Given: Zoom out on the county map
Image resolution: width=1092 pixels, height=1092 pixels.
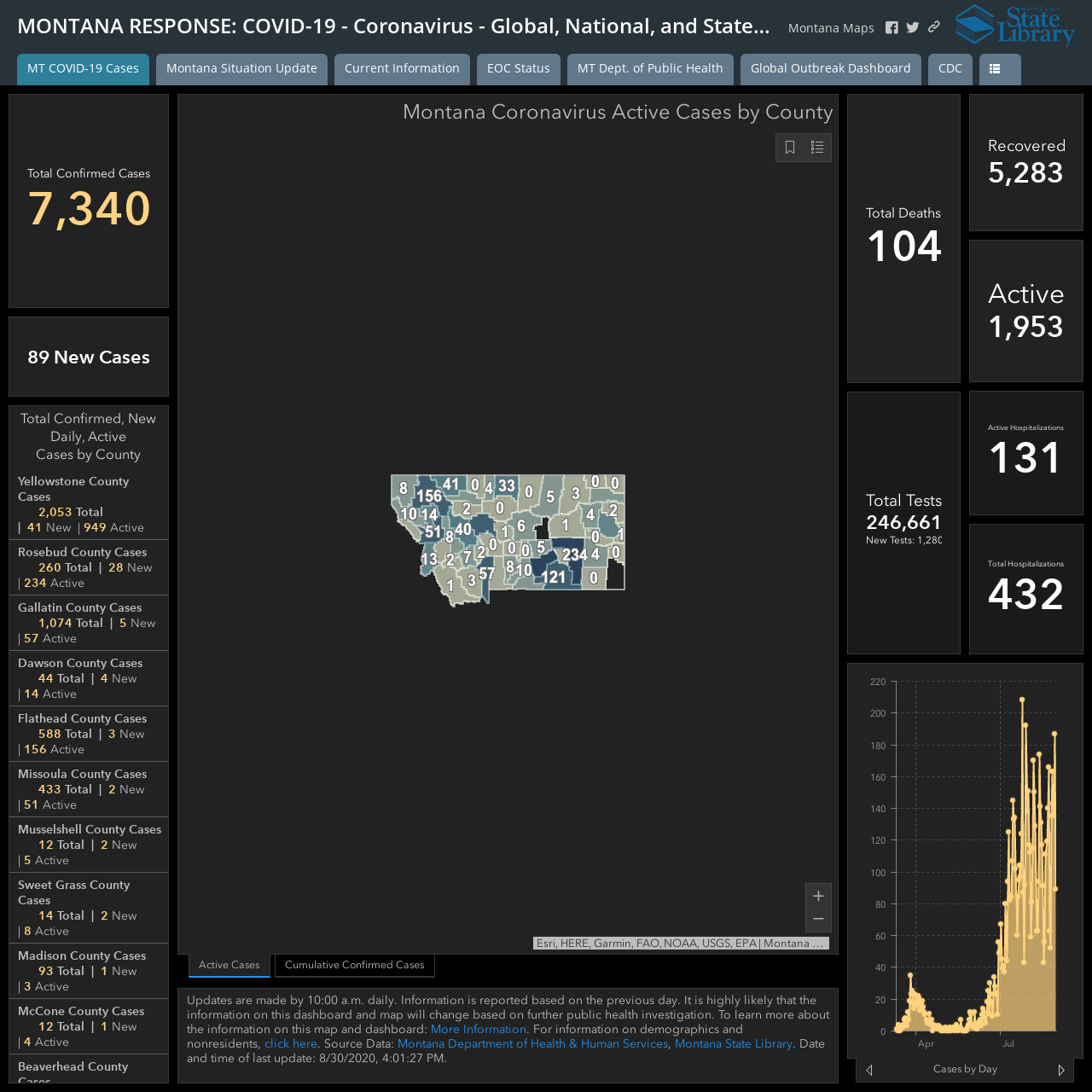Looking at the screenshot, I should 818,920.
